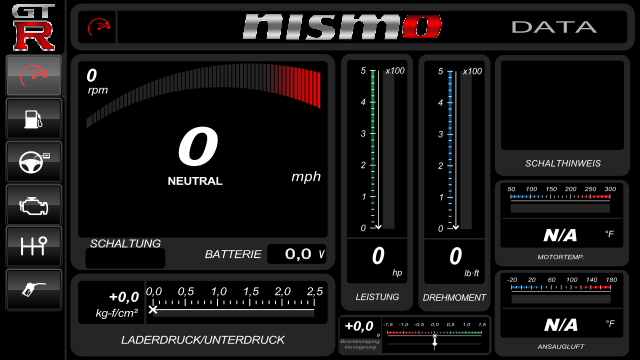The image size is (640, 360).
Task: Click the SCHALTUNG gear field
Action: point(125,258)
